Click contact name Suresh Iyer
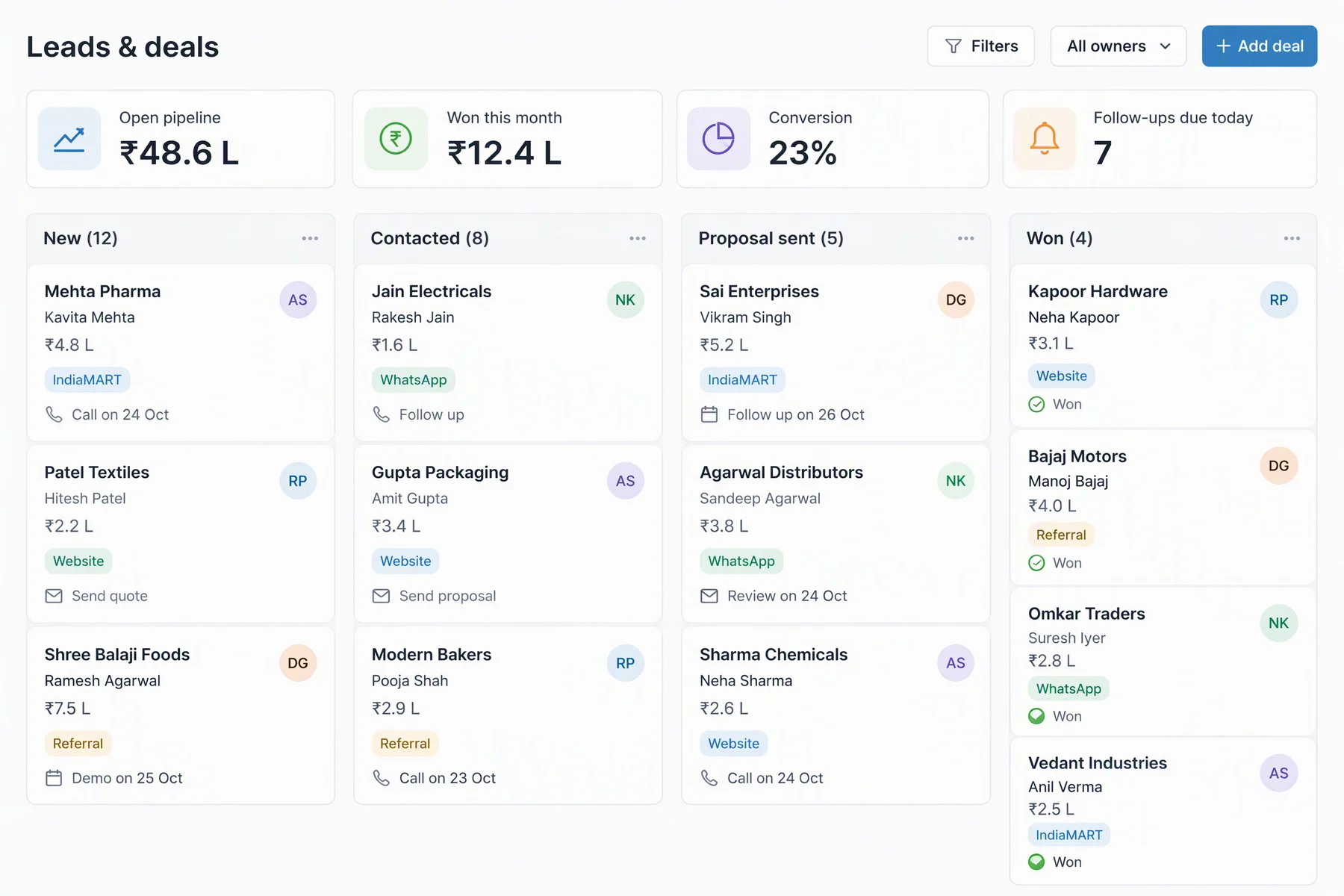1344x896 pixels. [1066, 638]
